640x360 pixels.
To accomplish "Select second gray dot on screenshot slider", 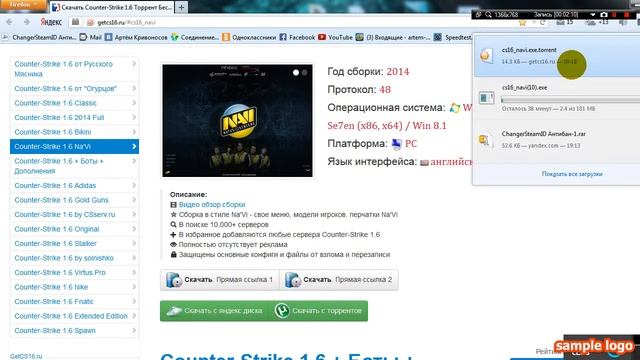I will coord(304,72).
